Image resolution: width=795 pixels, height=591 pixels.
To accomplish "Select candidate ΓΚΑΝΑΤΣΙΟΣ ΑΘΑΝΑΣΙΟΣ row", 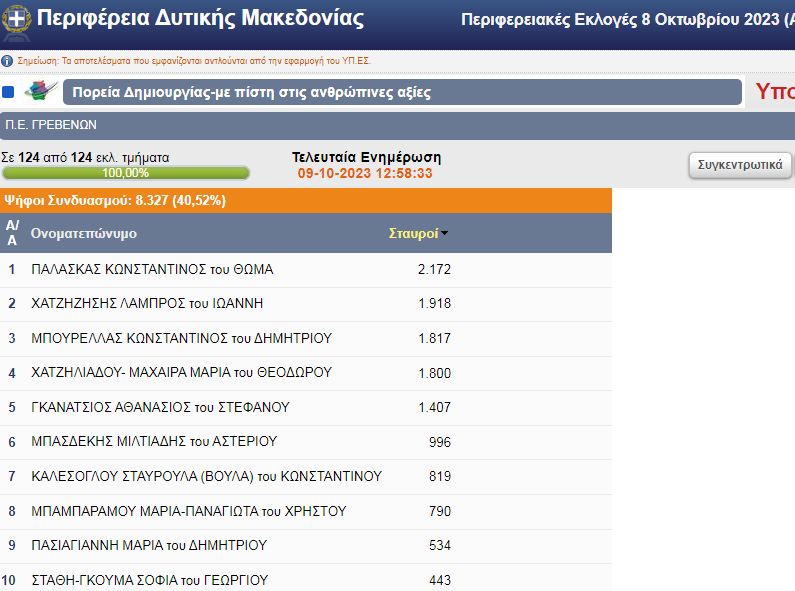I will (x=160, y=407).
